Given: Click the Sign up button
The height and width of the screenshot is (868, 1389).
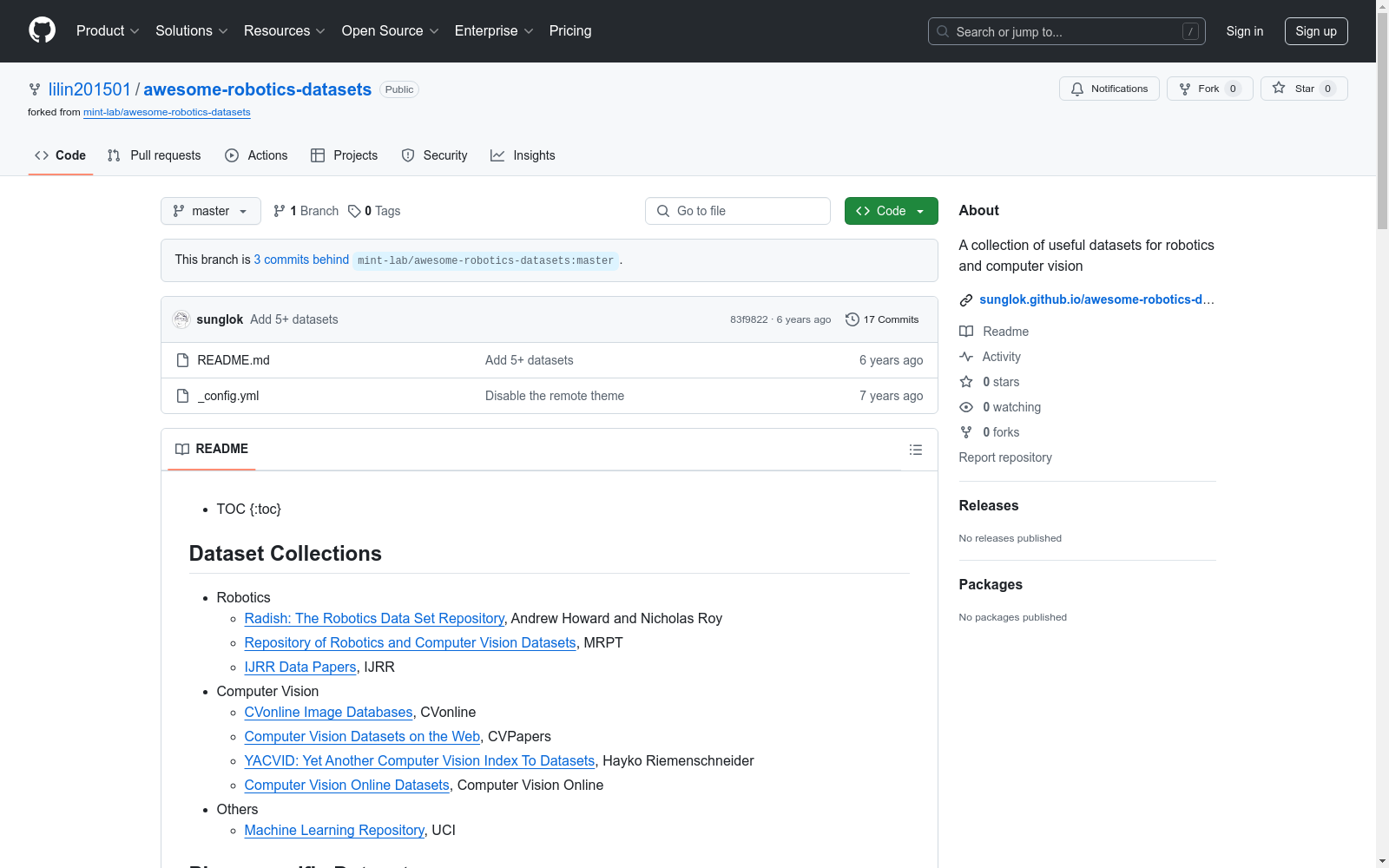Looking at the screenshot, I should pyautogui.click(x=1316, y=31).
